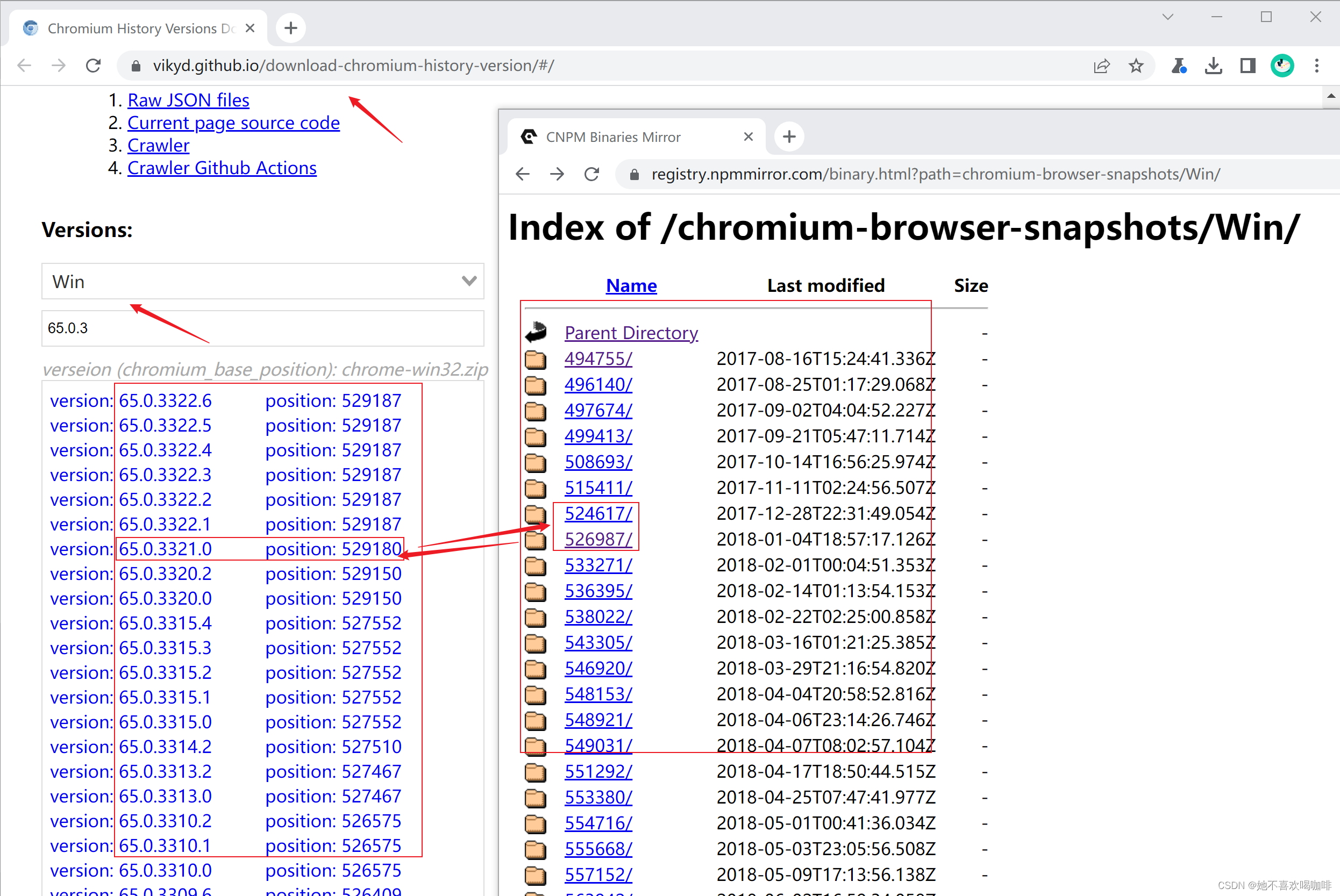Open the Chrome Labs flask icon
This screenshot has height=896, width=1340.
(1178, 65)
